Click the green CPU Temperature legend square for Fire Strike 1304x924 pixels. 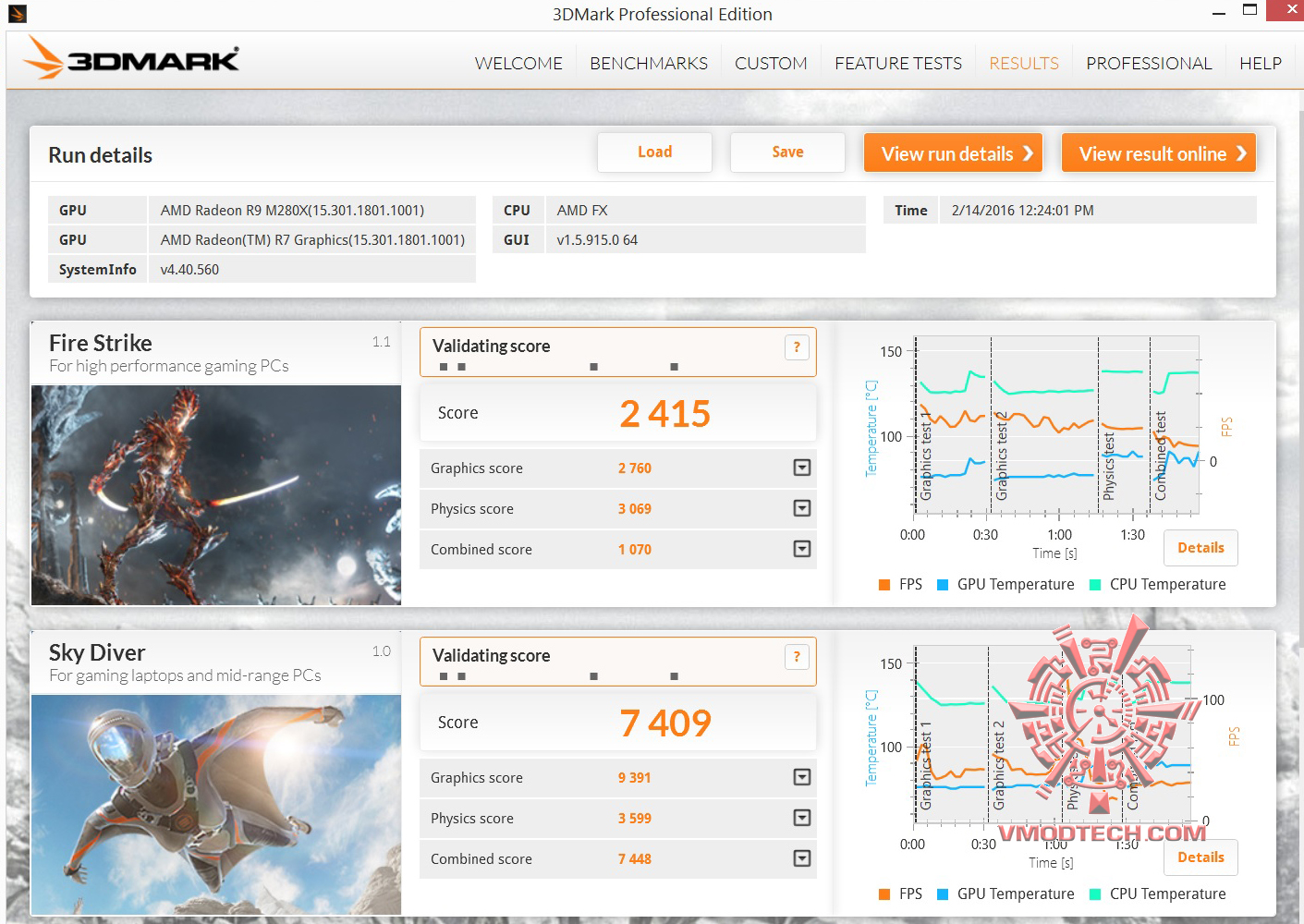point(1095,585)
